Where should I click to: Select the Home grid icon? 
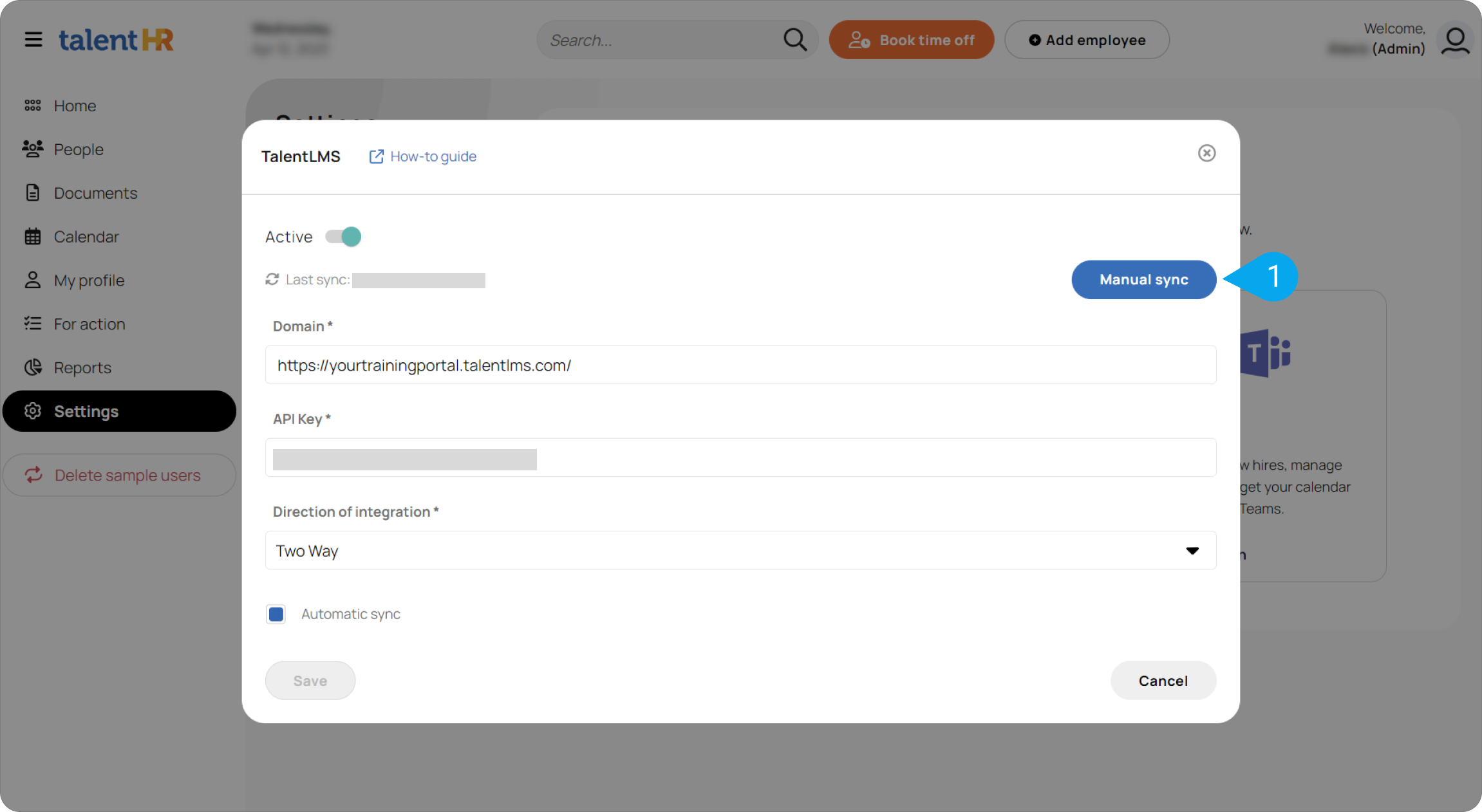tap(32, 105)
